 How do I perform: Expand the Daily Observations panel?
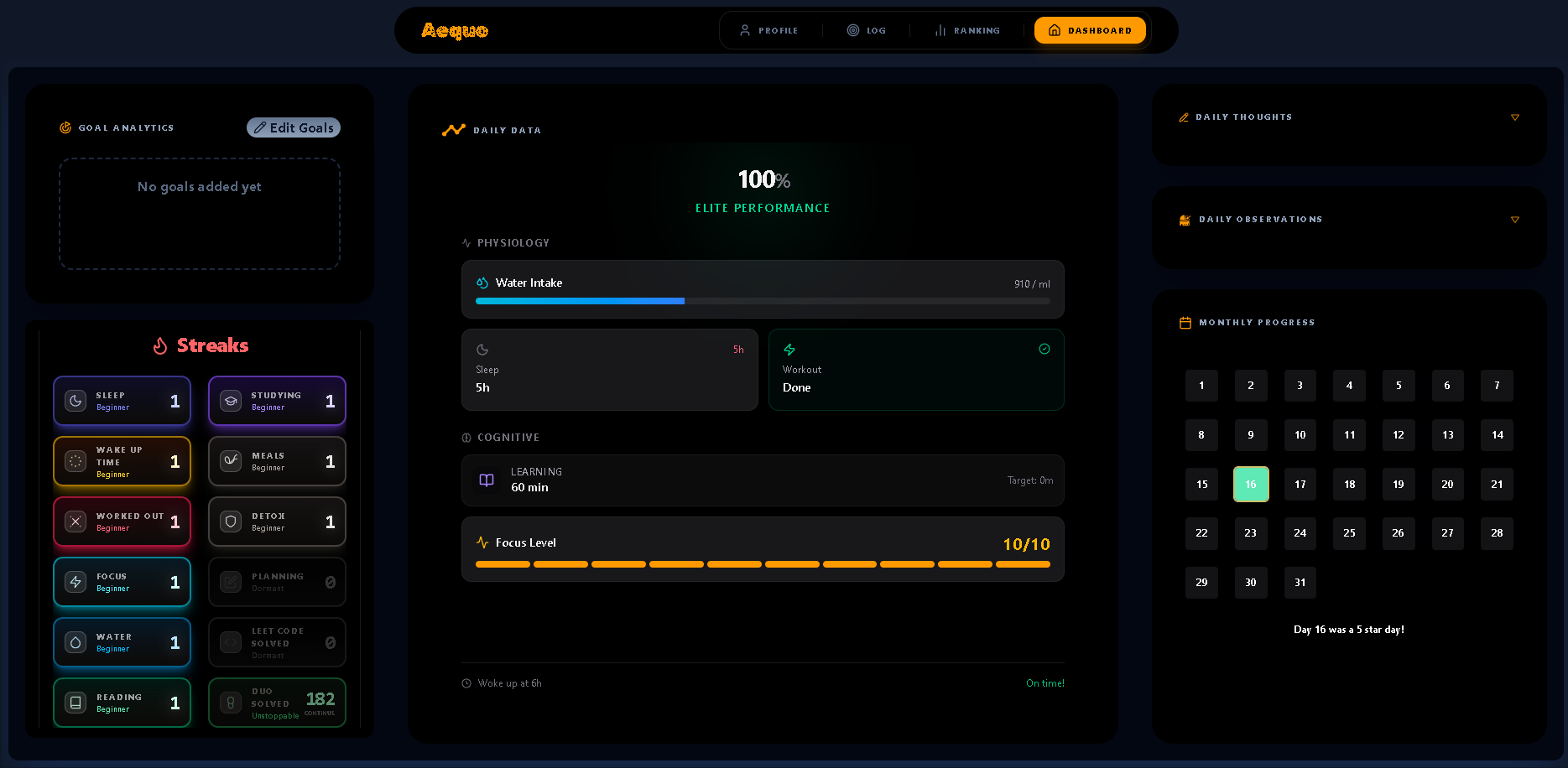(x=1514, y=220)
